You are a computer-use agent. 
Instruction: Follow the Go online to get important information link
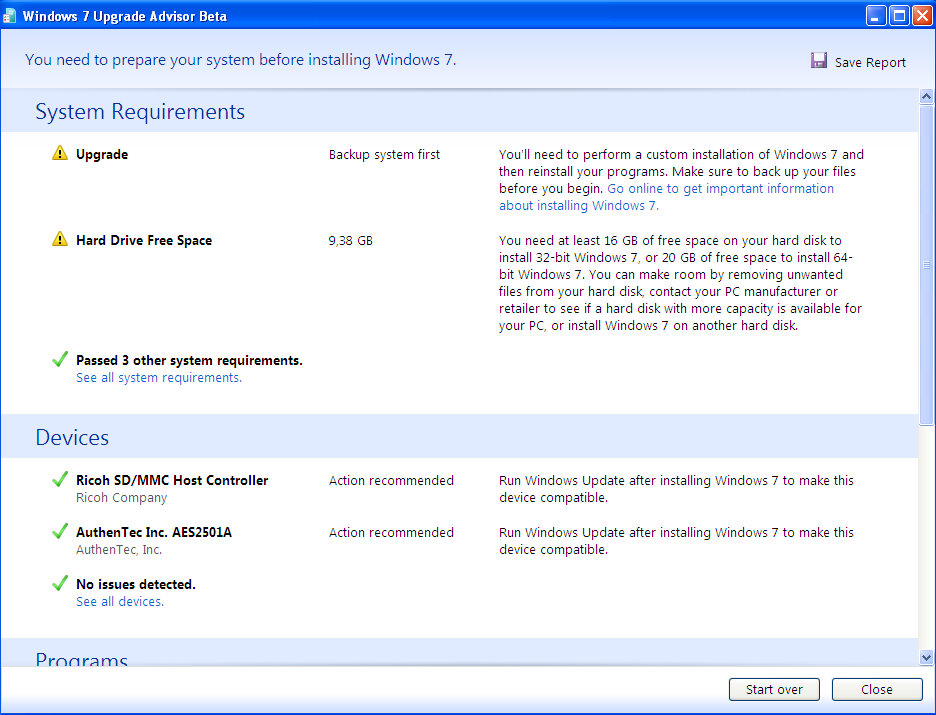[x=666, y=197]
